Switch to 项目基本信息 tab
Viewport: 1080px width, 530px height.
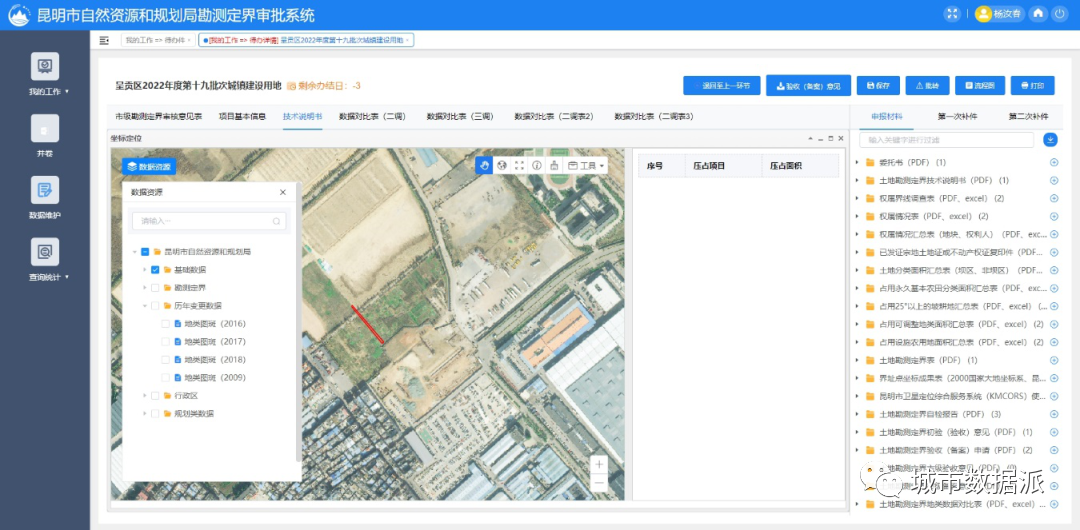pos(242,116)
